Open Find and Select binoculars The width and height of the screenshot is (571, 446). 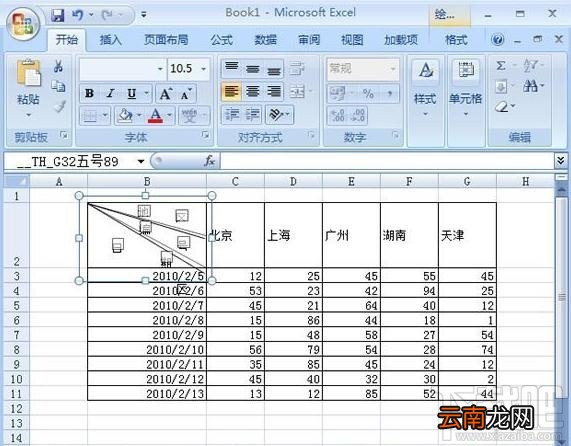(x=531, y=86)
